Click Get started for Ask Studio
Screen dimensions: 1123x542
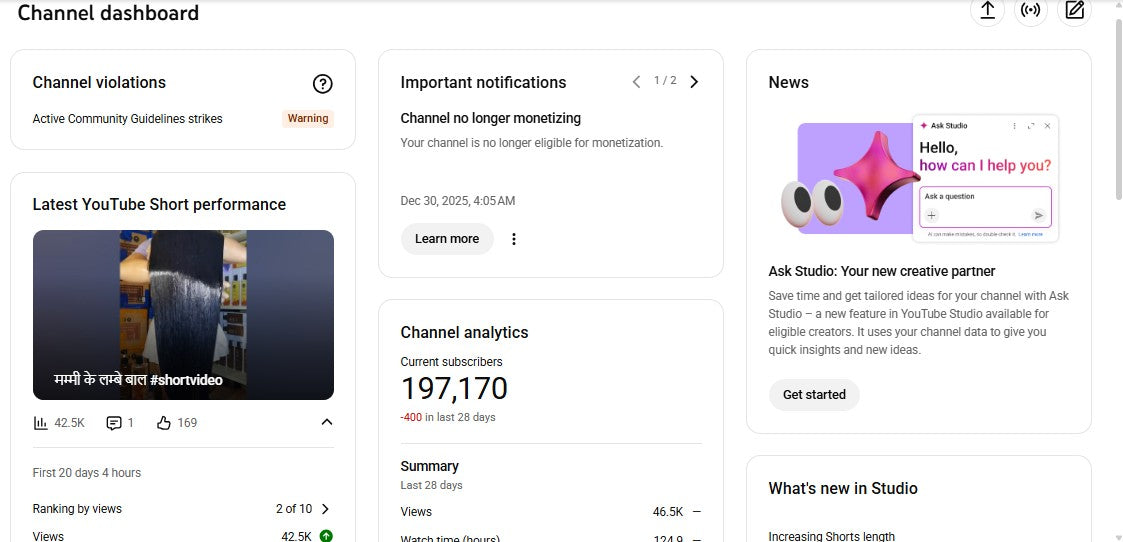click(x=814, y=395)
